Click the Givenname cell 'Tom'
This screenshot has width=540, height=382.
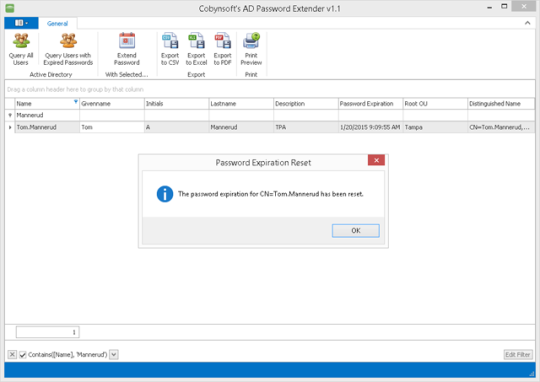coord(112,127)
